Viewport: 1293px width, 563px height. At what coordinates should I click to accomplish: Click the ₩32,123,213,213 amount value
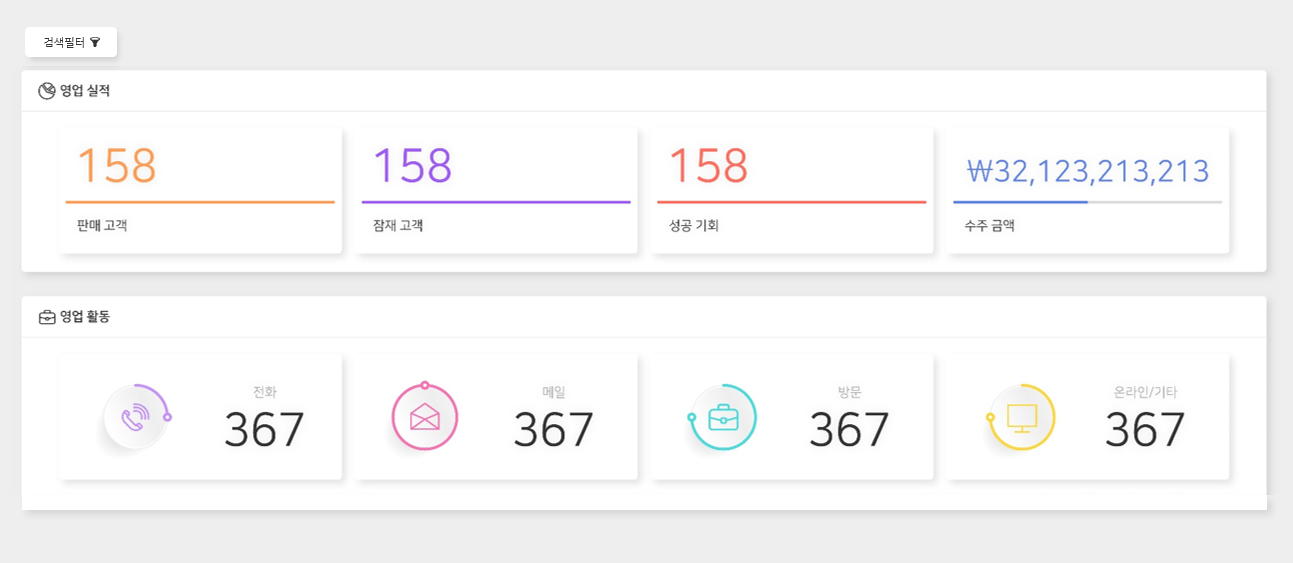pos(1089,171)
